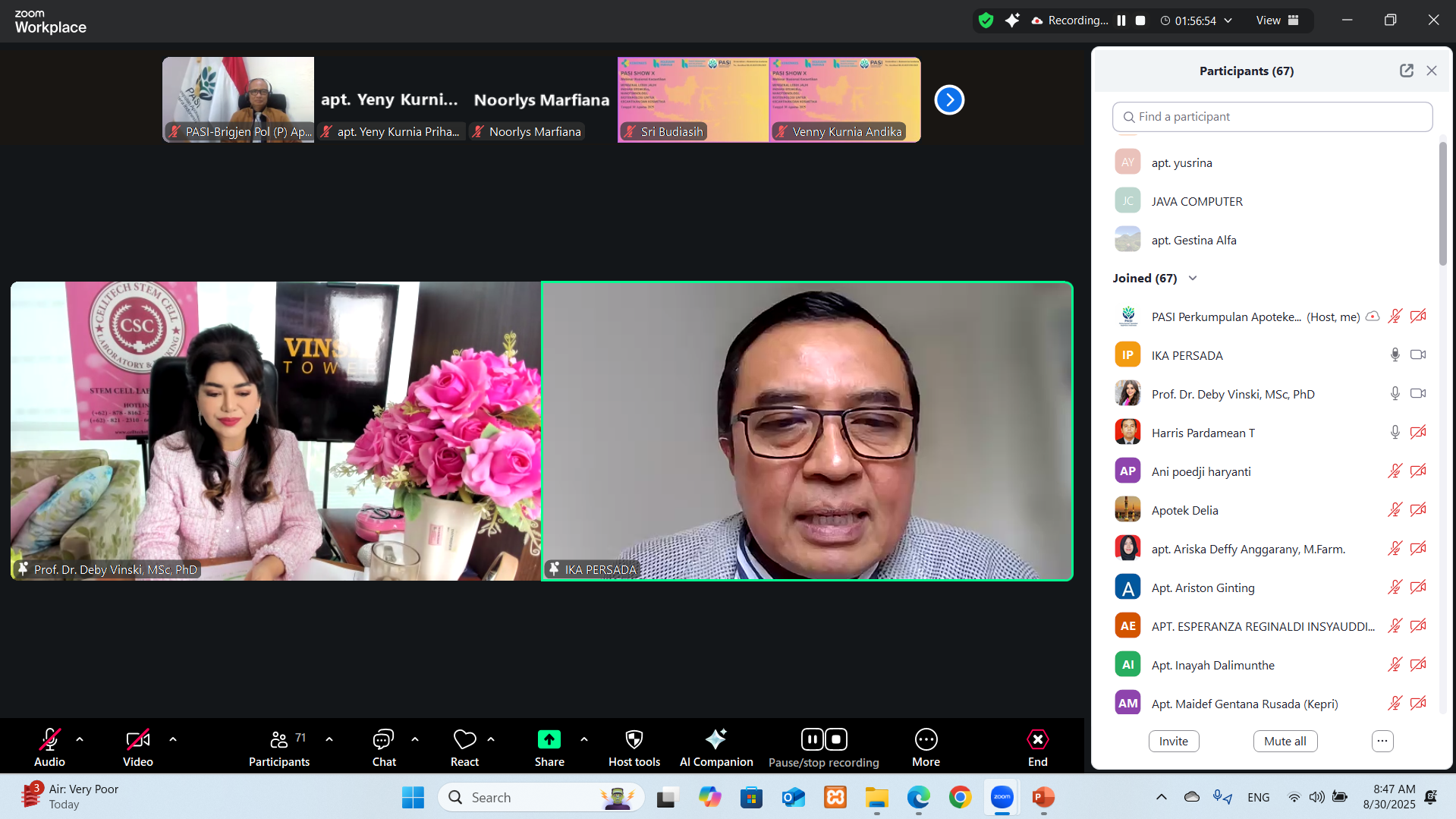This screenshot has width=1456, height=819.
Task: Open the Chat panel
Action: click(383, 748)
